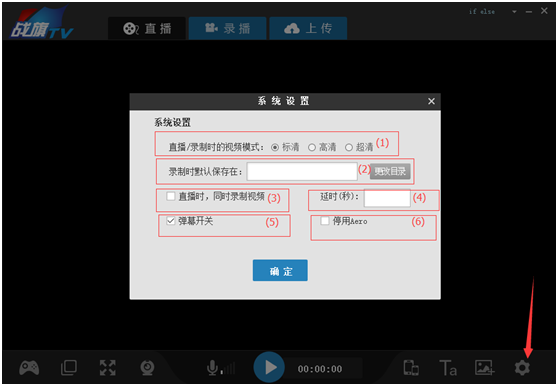558x386 pixels.
Task: Add image overlay icon
Action: pos(485,368)
